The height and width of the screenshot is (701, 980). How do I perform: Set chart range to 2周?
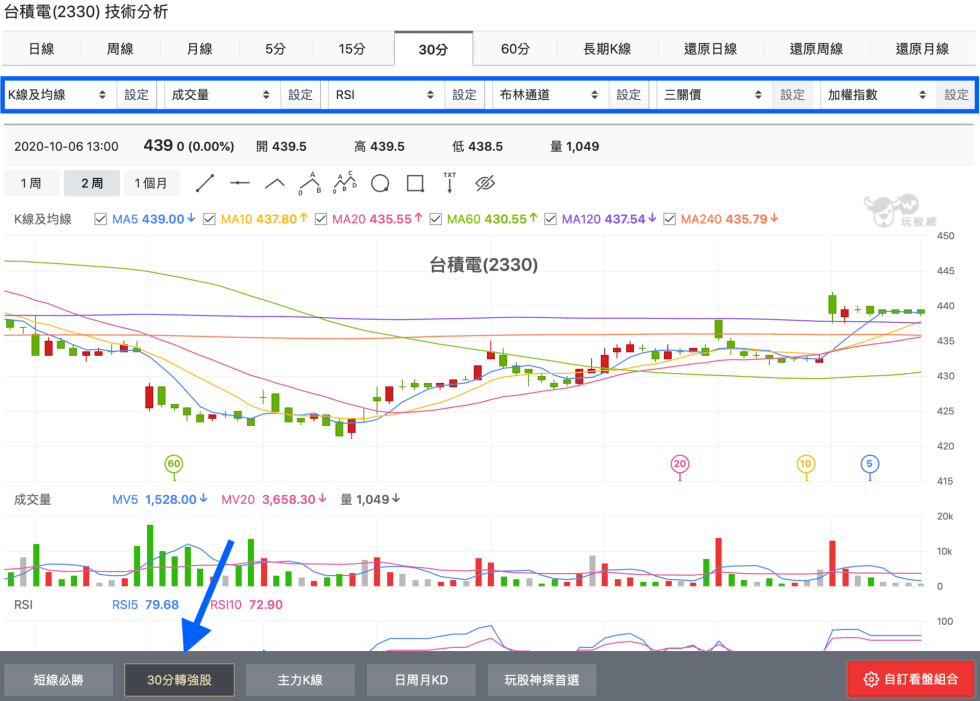click(x=92, y=183)
